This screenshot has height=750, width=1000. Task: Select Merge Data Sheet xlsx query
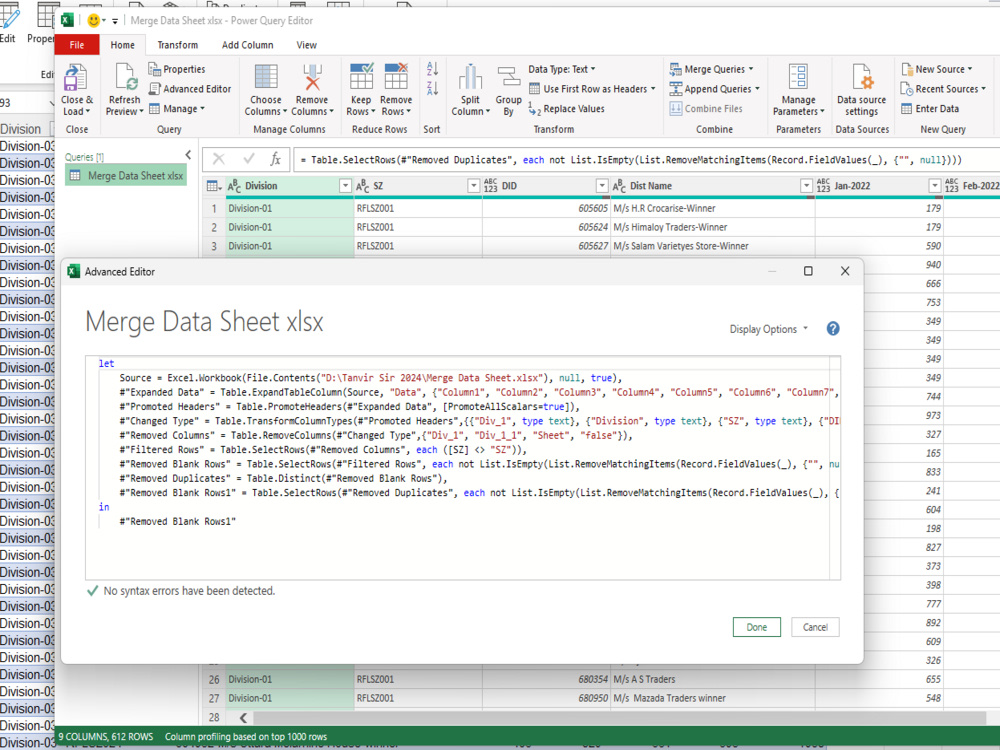[x=126, y=175]
